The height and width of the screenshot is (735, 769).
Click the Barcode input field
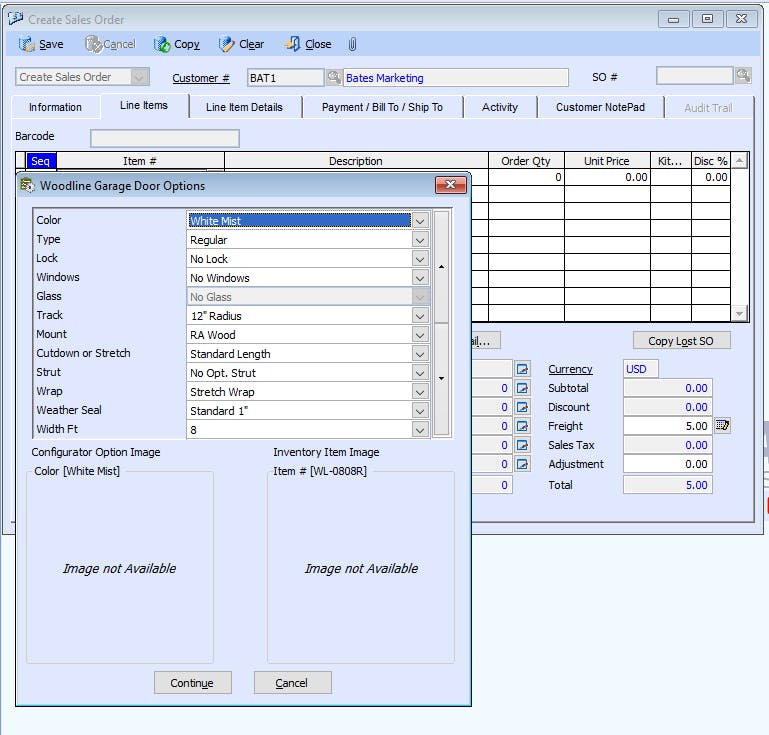(164, 138)
